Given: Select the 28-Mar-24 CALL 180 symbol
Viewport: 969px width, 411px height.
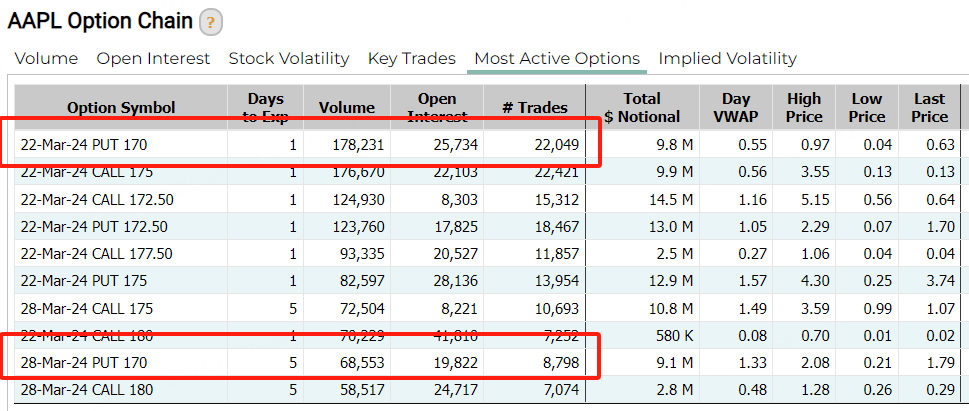Looking at the screenshot, I should (x=87, y=390).
